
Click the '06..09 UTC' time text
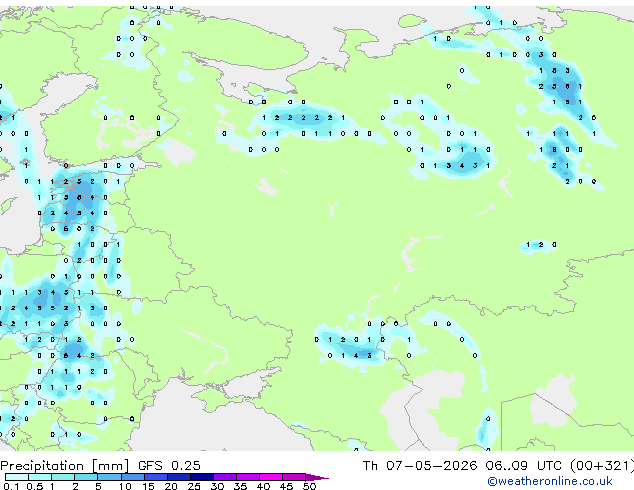click(x=523, y=466)
